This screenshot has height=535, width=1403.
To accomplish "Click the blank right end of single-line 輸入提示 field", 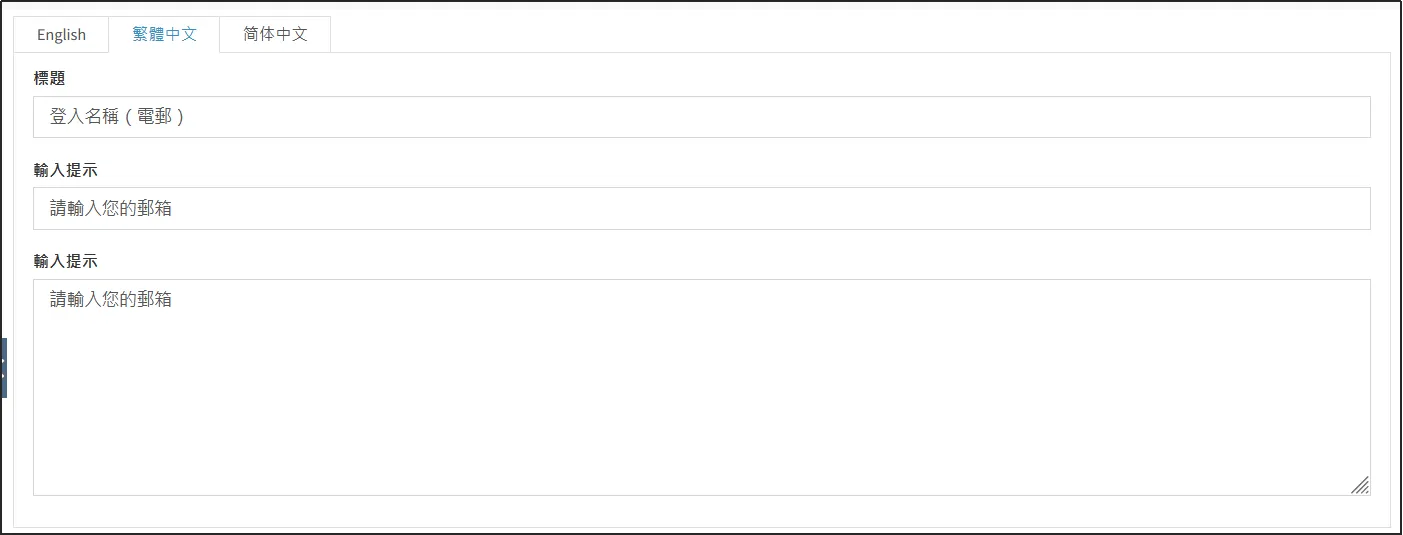I will pyautogui.click(x=1300, y=209).
